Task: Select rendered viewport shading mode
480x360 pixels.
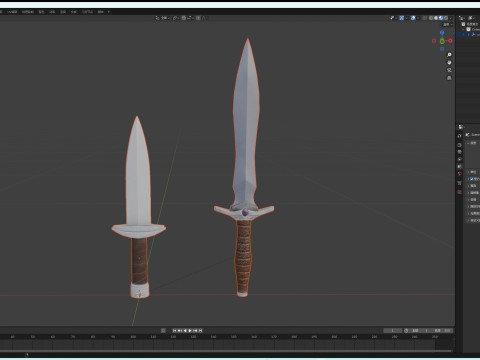Action: (446, 18)
